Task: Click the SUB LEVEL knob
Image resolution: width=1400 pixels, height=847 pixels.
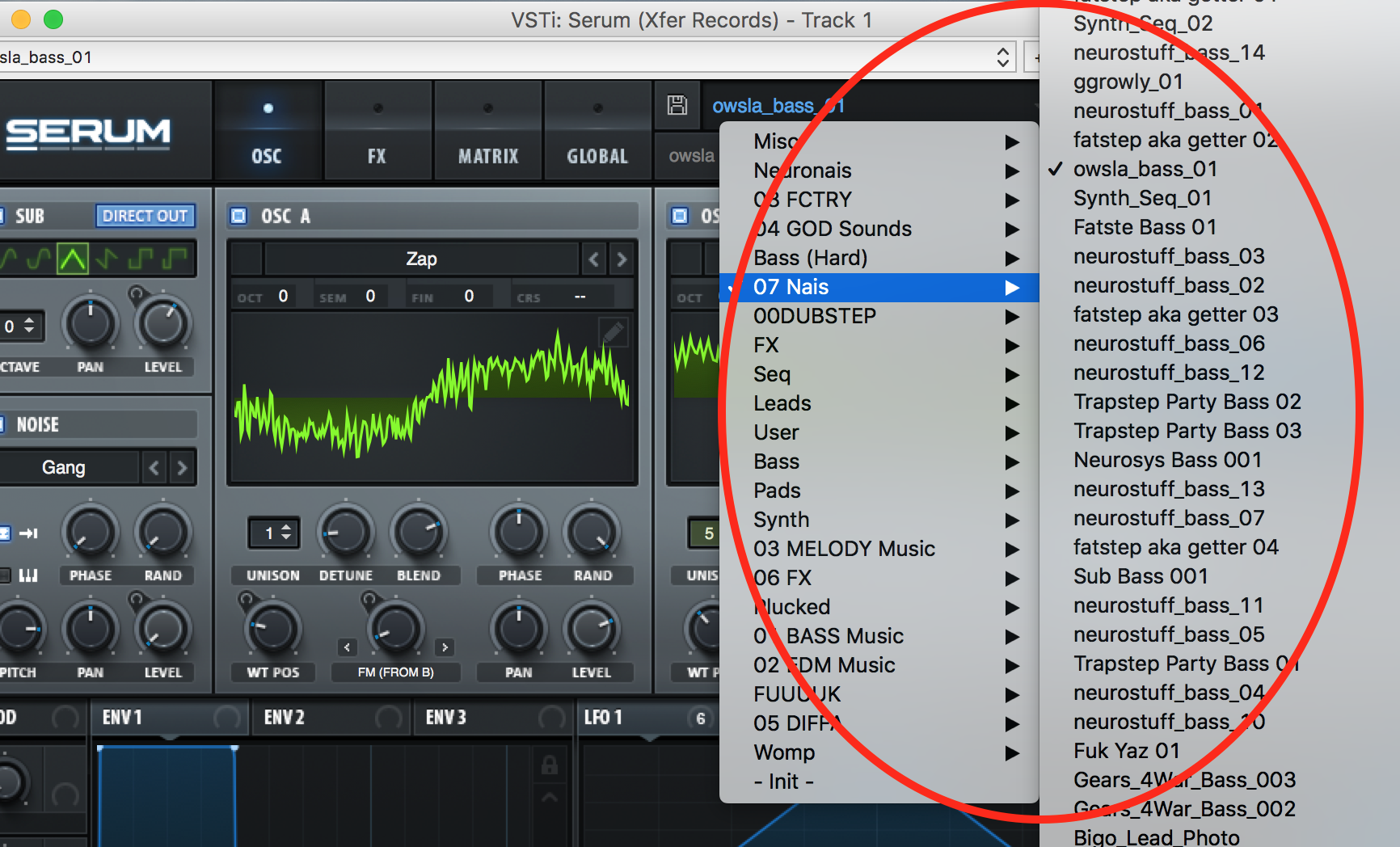Action: click(x=163, y=324)
